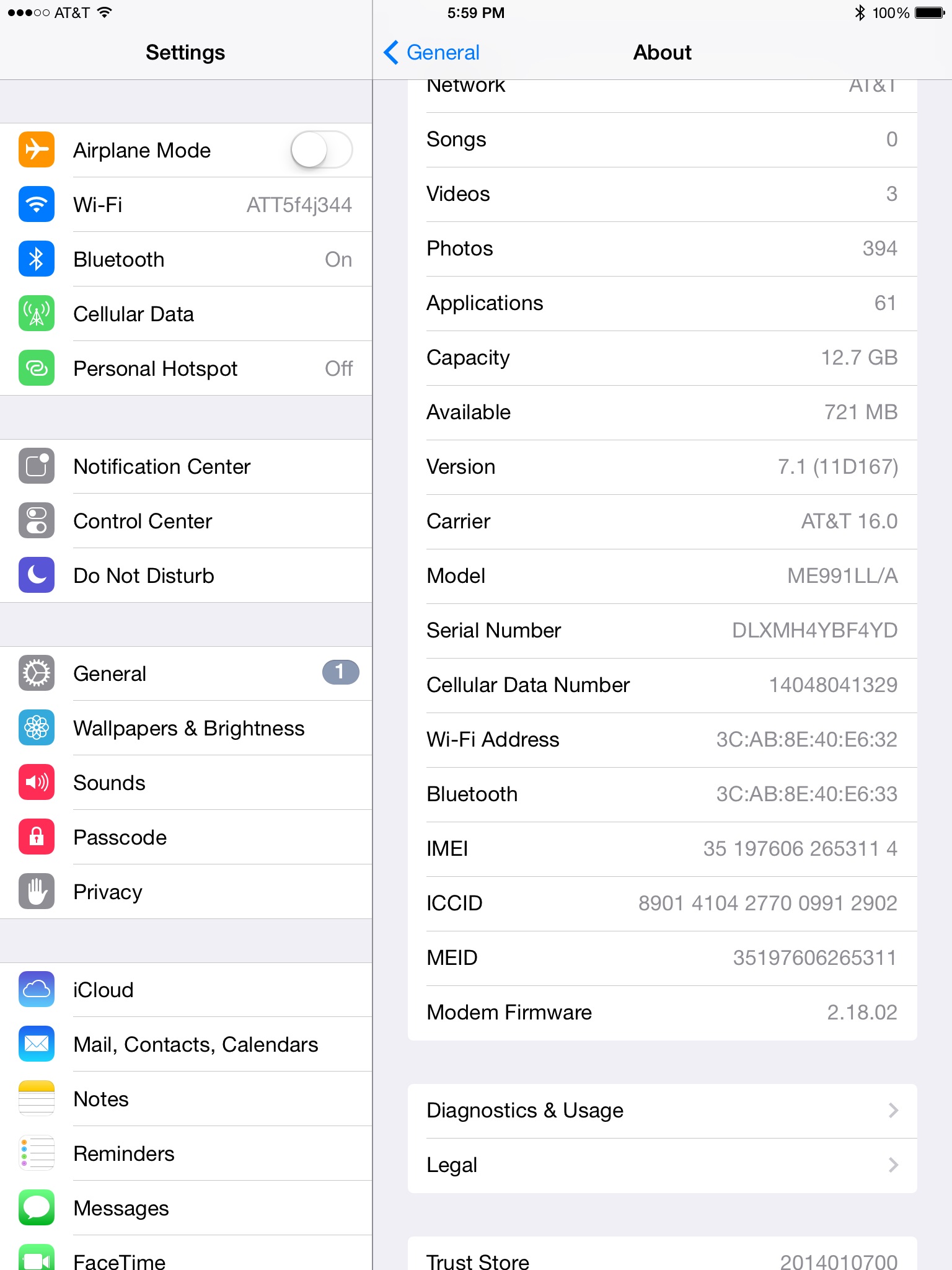This screenshot has width=952, height=1270.
Task: Tap the iCloud cloud icon
Action: 37,989
